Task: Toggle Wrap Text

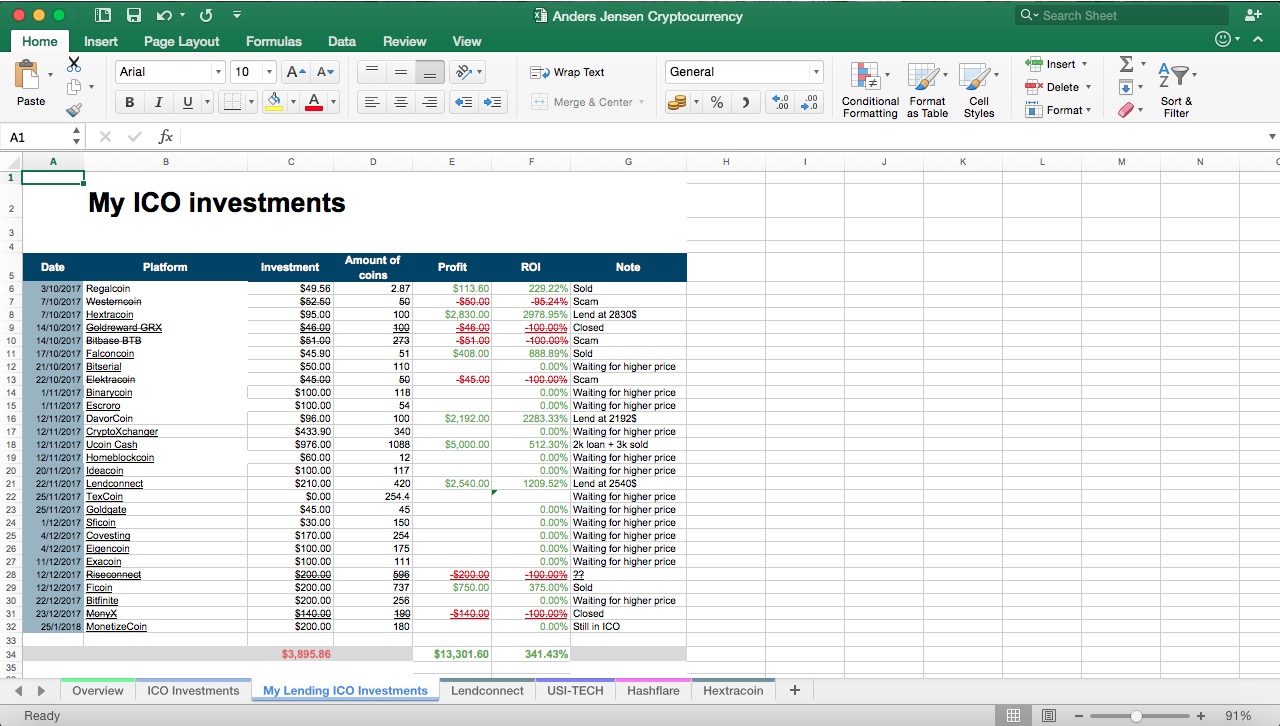Action: (x=567, y=72)
